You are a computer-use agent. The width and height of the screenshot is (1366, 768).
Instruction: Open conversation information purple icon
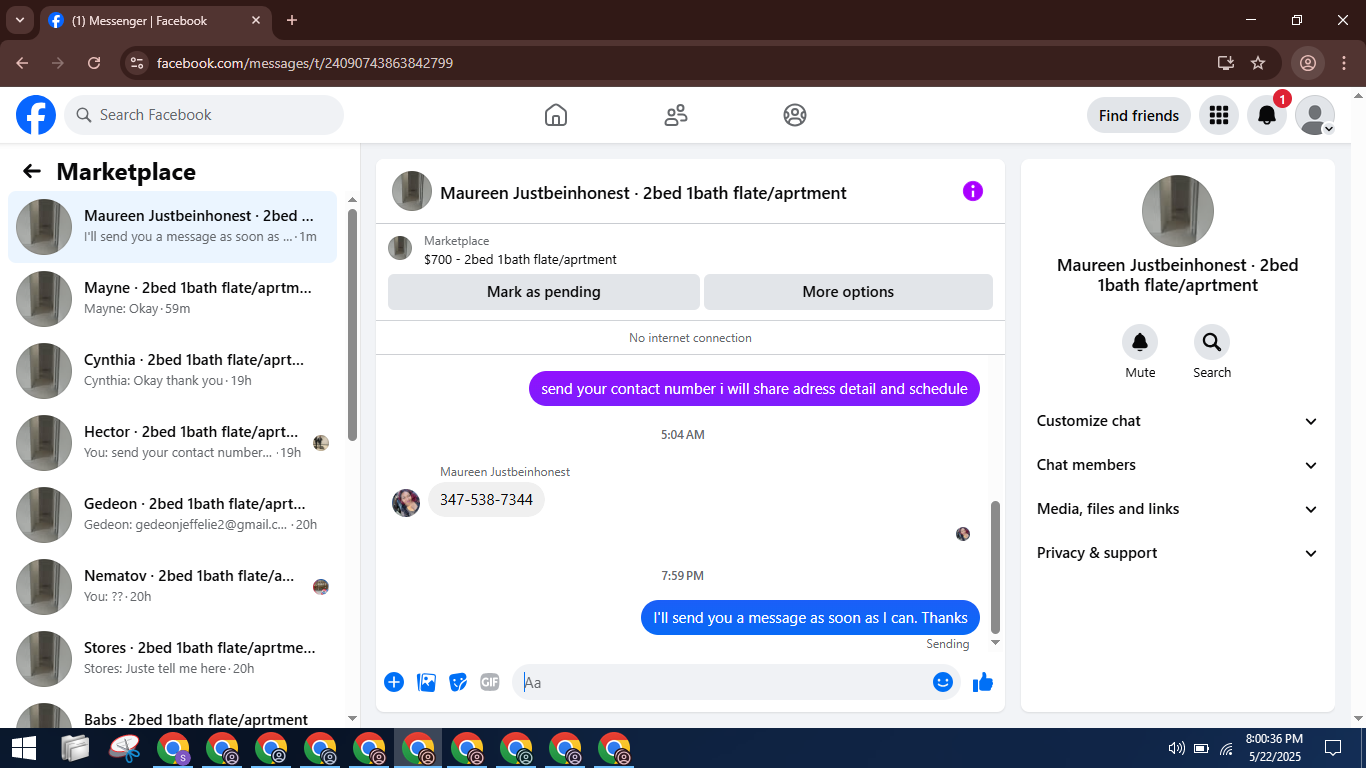pos(973,191)
